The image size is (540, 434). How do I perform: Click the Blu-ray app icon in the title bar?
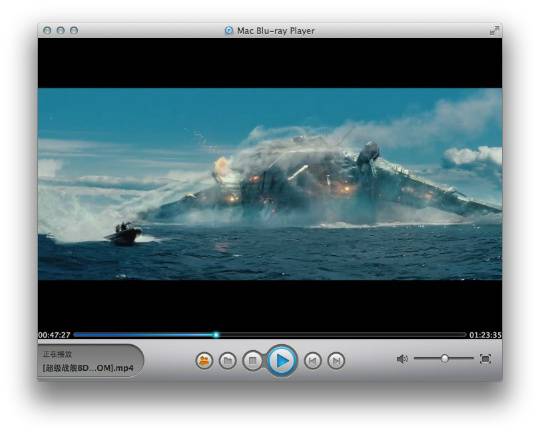[229, 31]
